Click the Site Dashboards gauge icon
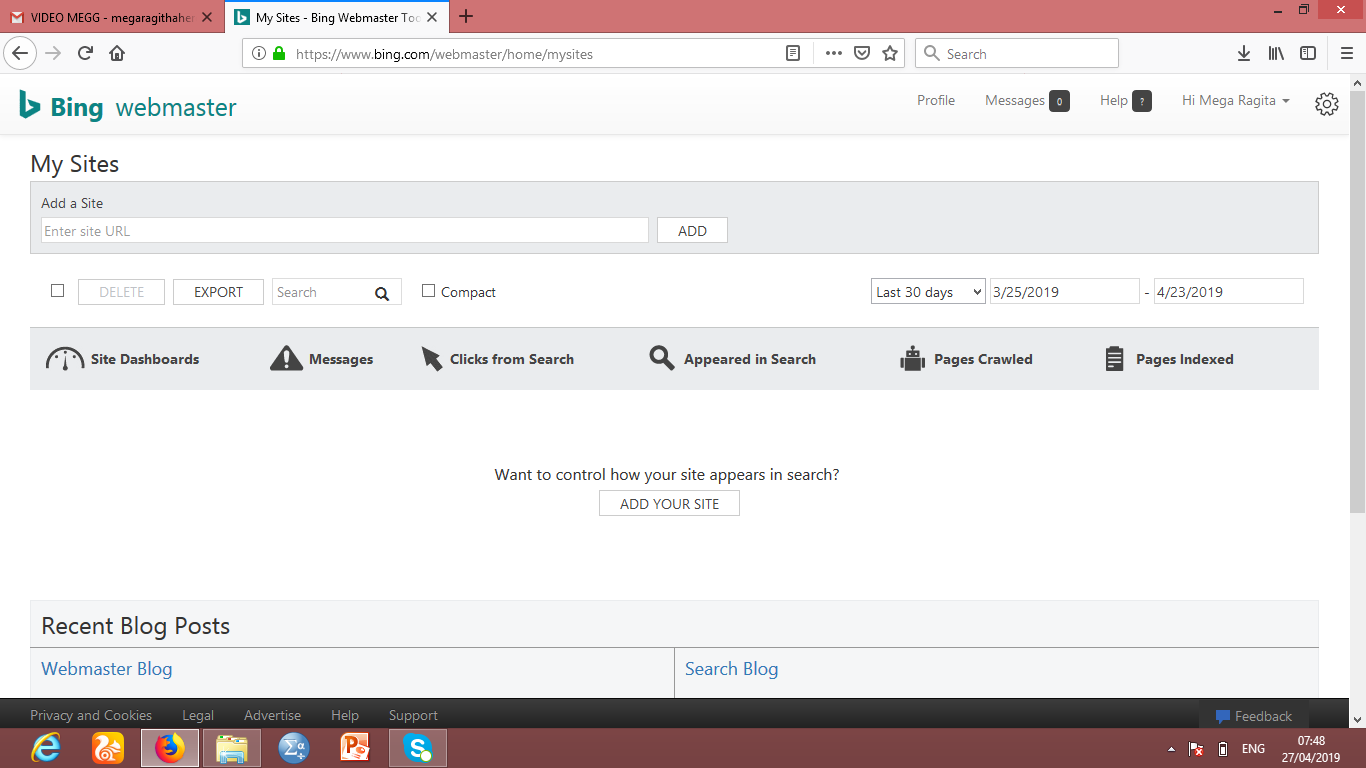The width and height of the screenshot is (1366, 768). point(65,359)
